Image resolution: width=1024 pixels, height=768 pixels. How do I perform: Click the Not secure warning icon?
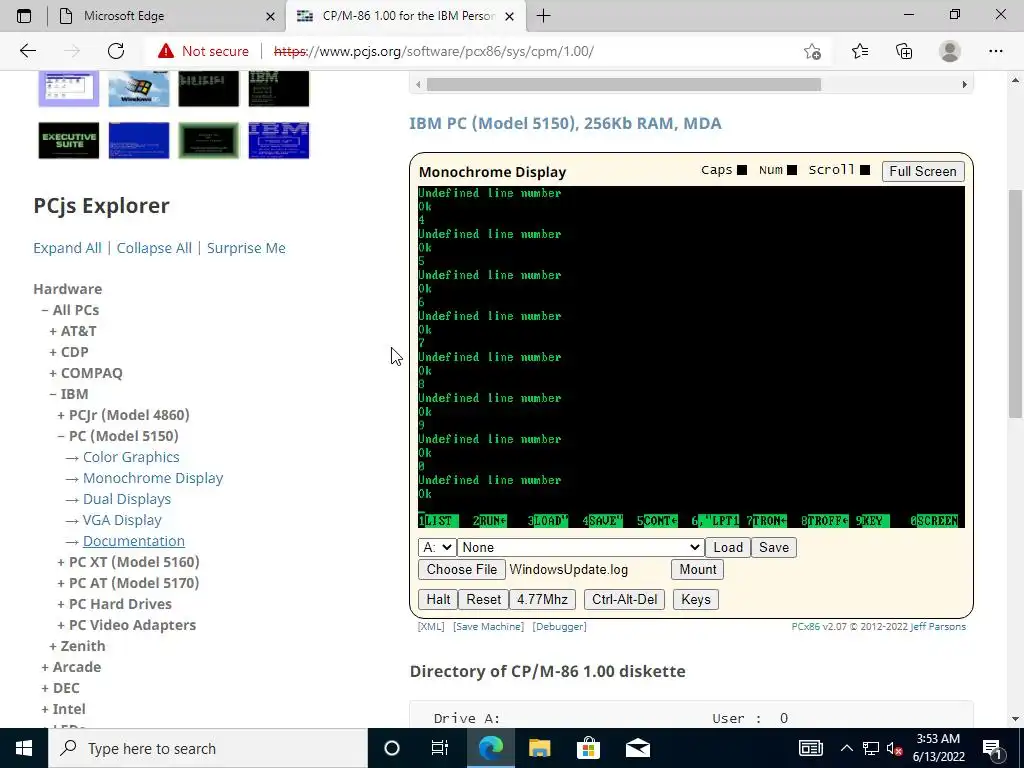tap(166, 51)
